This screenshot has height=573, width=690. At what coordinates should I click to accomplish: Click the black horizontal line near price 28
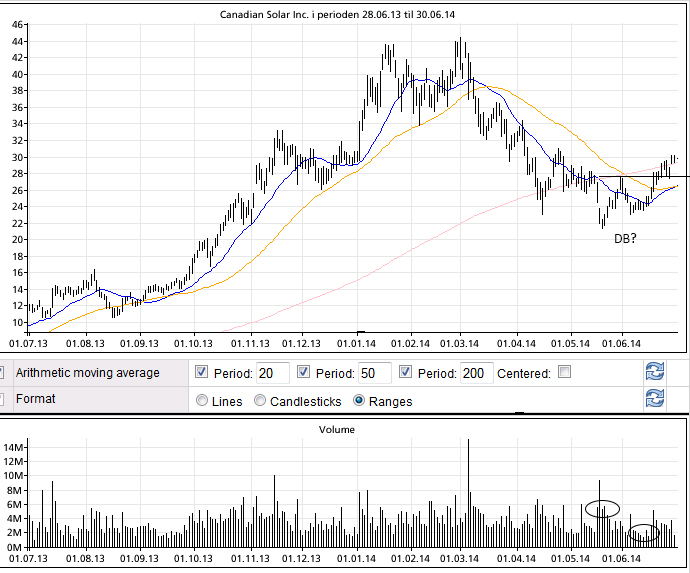[640, 176]
